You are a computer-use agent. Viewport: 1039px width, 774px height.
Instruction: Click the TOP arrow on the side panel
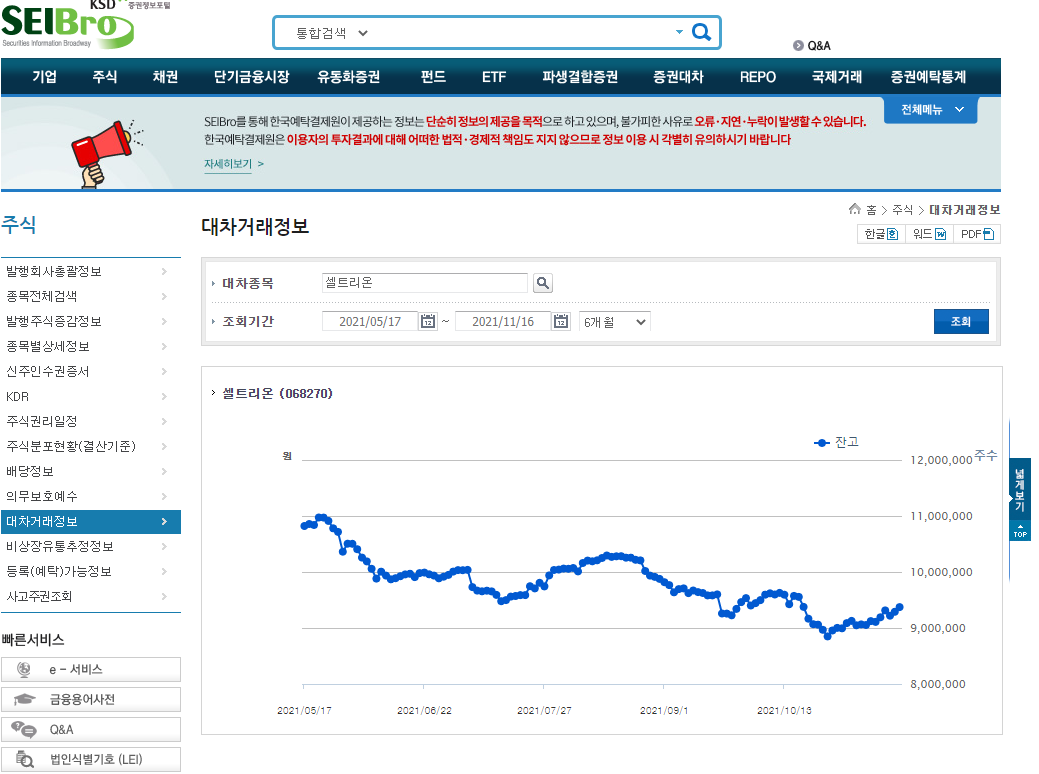pyautogui.click(x=1020, y=531)
